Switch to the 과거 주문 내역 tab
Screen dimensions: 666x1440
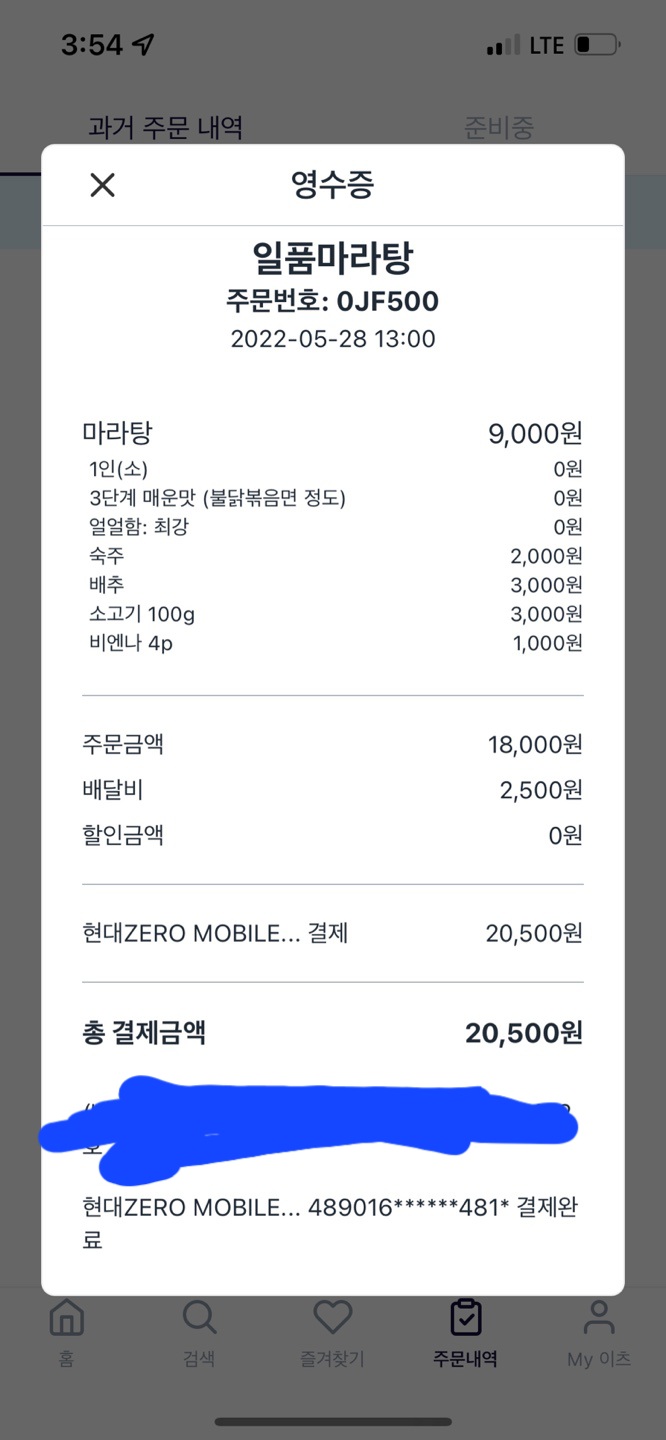(x=166, y=128)
